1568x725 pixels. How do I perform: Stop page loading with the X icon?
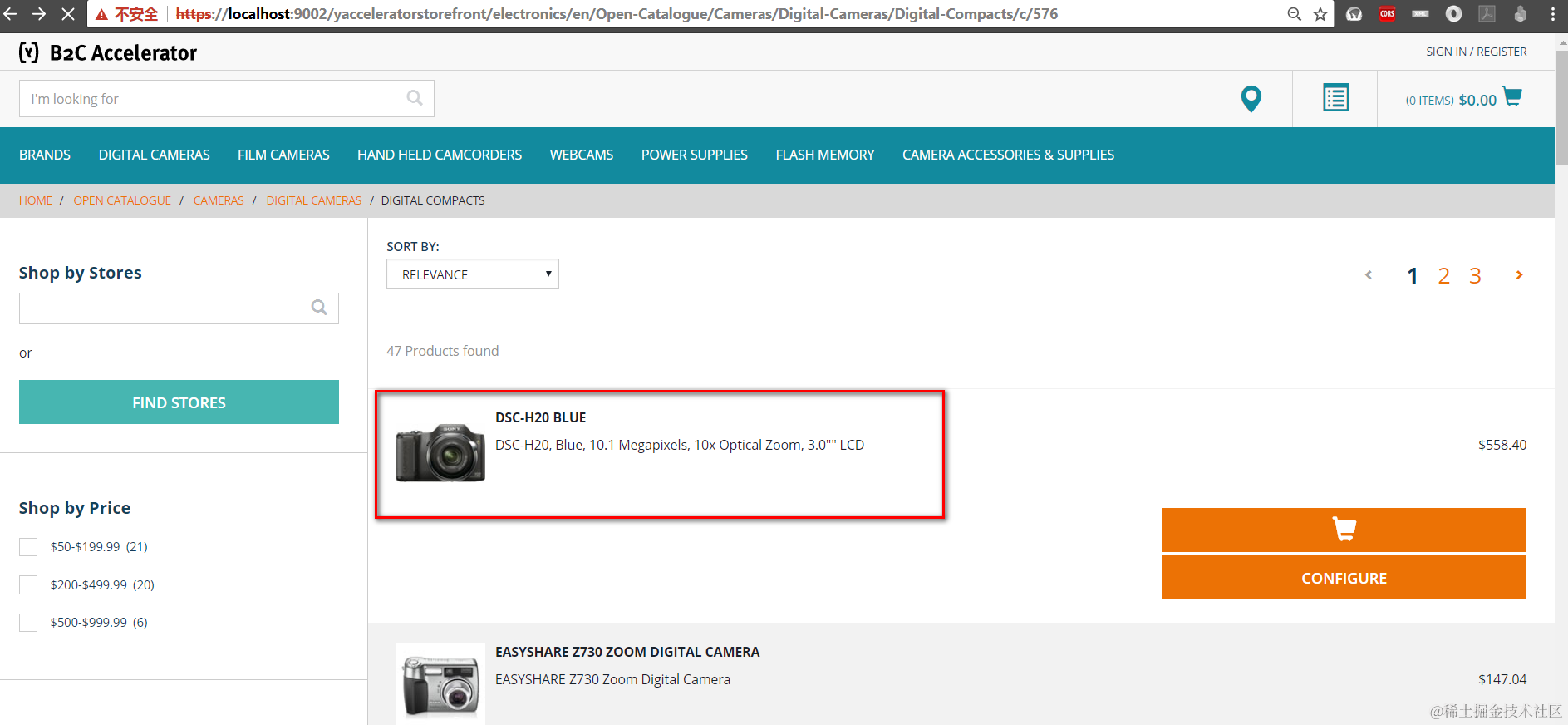click(68, 14)
